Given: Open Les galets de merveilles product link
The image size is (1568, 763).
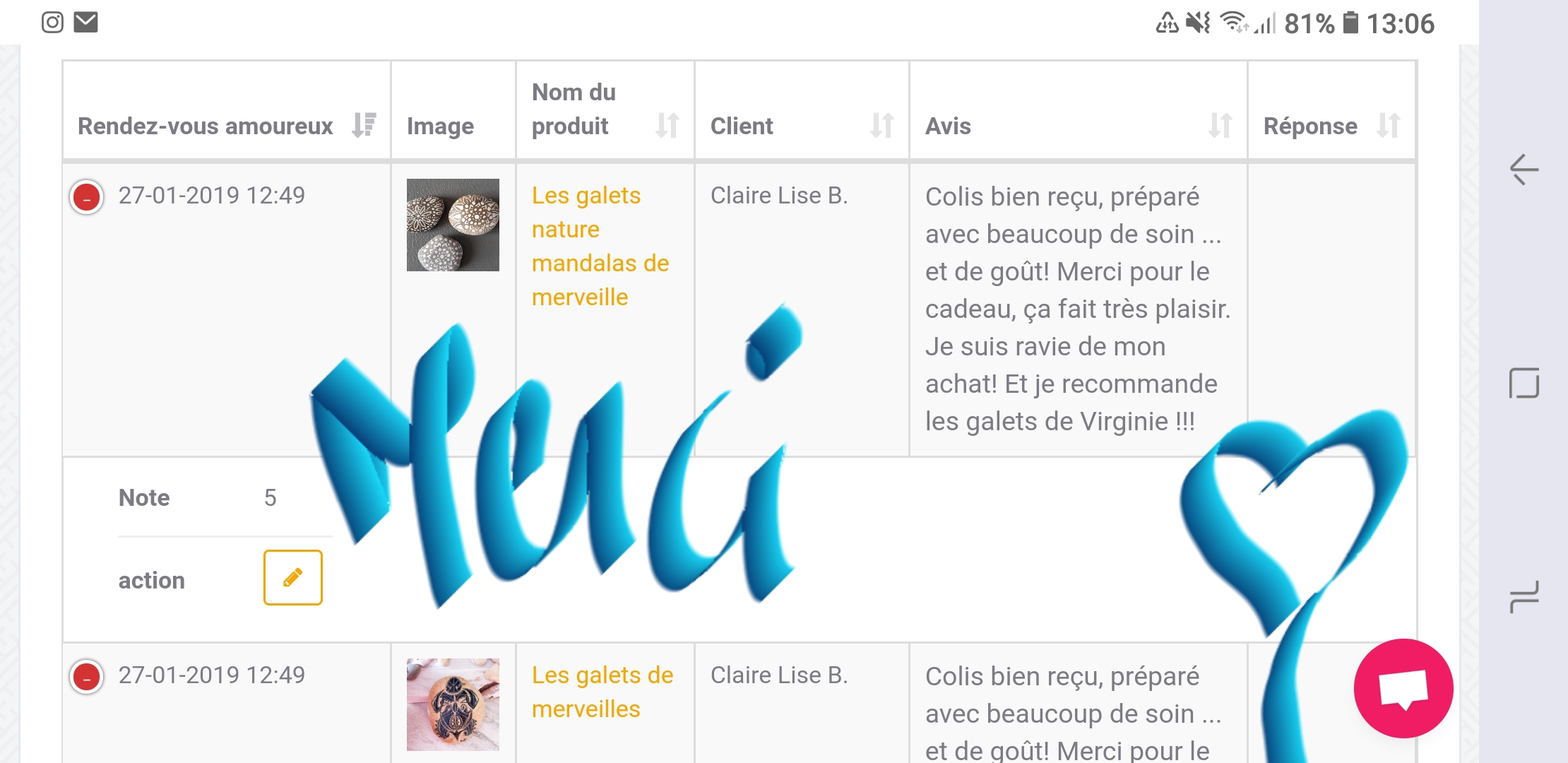Looking at the screenshot, I should click(602, 692).
